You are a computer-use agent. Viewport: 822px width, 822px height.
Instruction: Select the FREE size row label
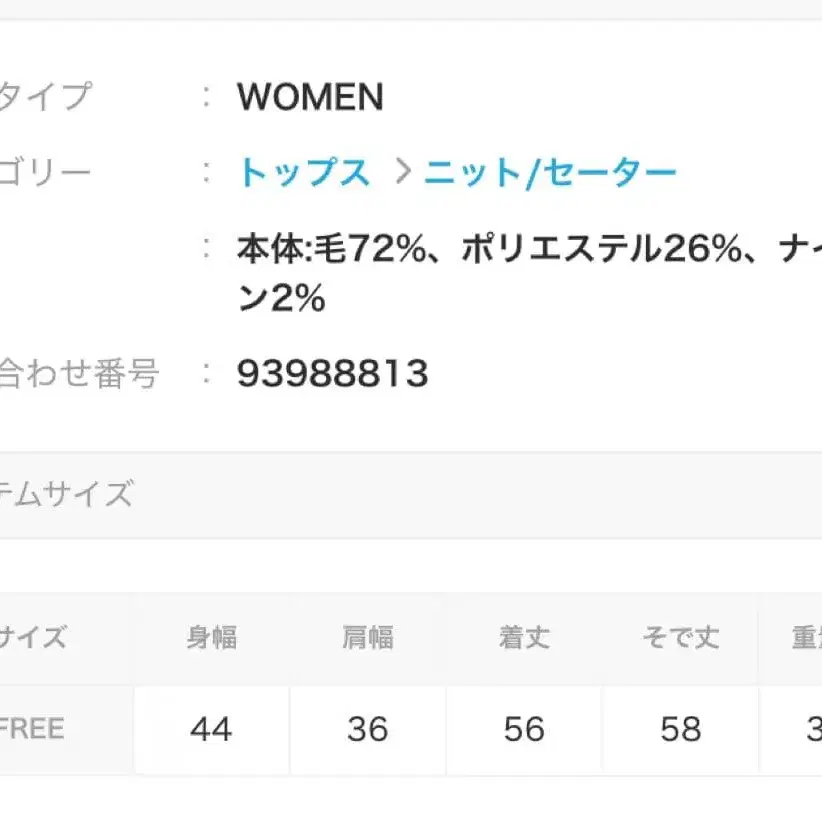click(32, 730)
